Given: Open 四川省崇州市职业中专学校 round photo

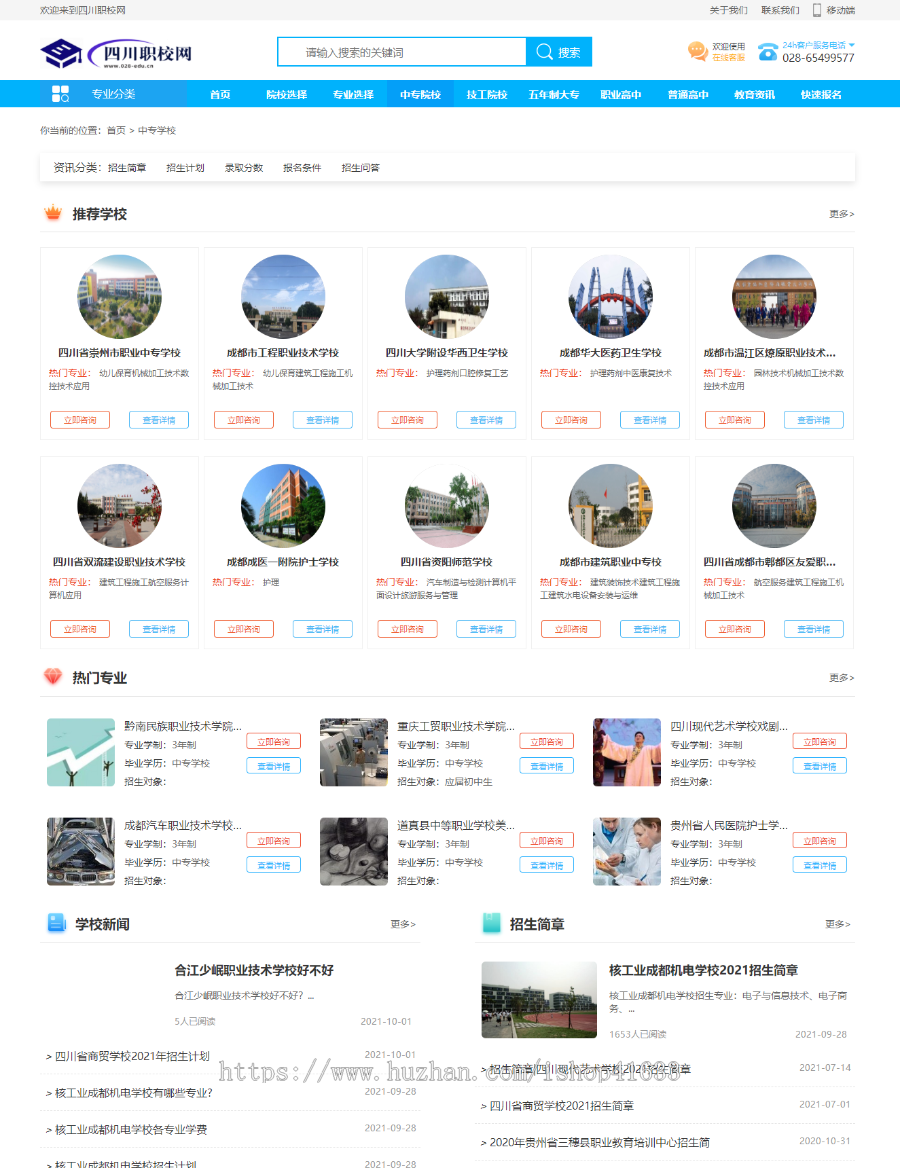Looking at the screenshot, I should [119, 296].
